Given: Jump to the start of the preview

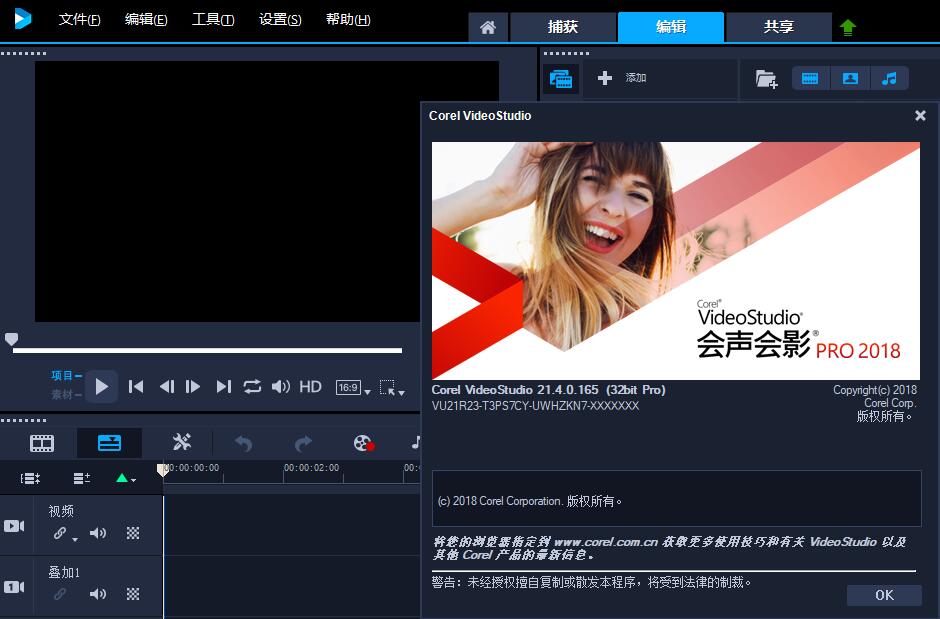Looking at the screenshot, I should click(136, 387).
